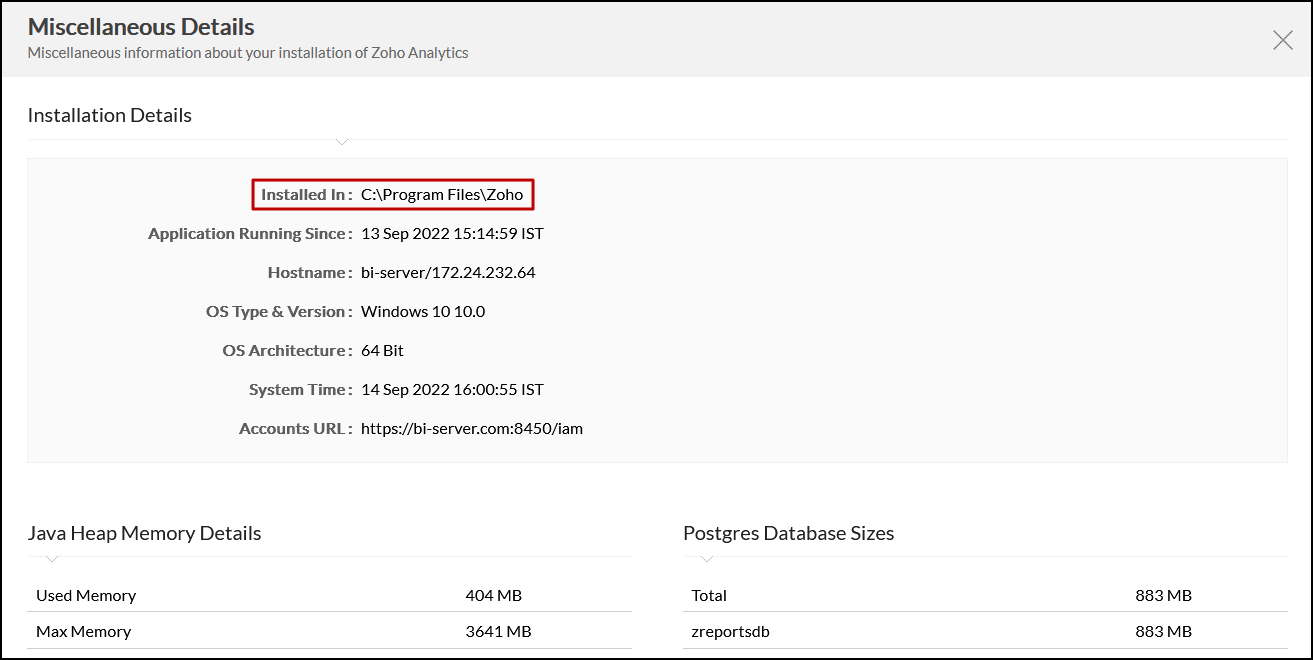Click the 'Application Running Since' label
The image size is (1313, 660).
tap(250, 233)
